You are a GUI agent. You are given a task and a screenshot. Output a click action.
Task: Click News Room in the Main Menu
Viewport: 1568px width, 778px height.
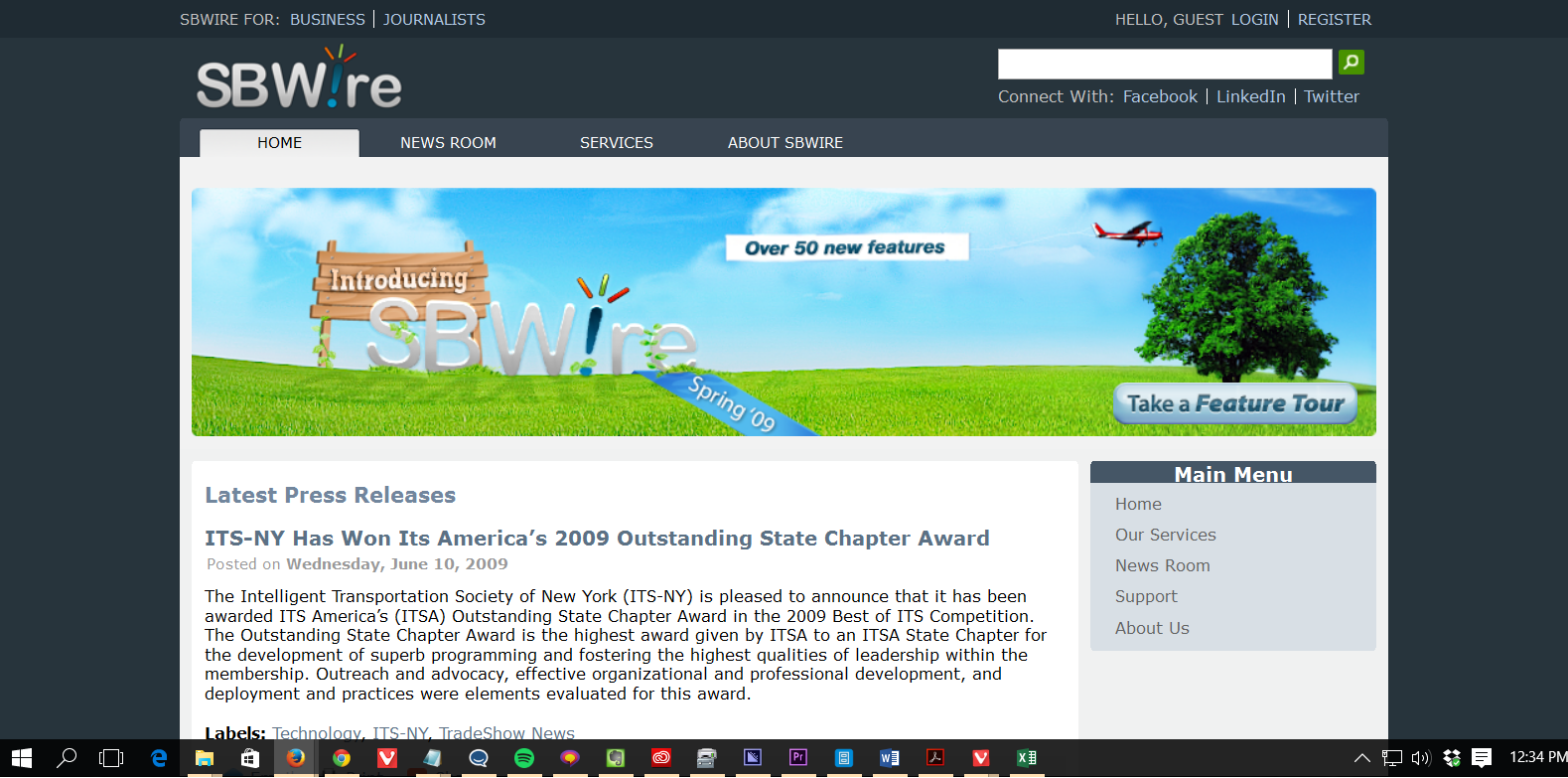coord(1163,565)
